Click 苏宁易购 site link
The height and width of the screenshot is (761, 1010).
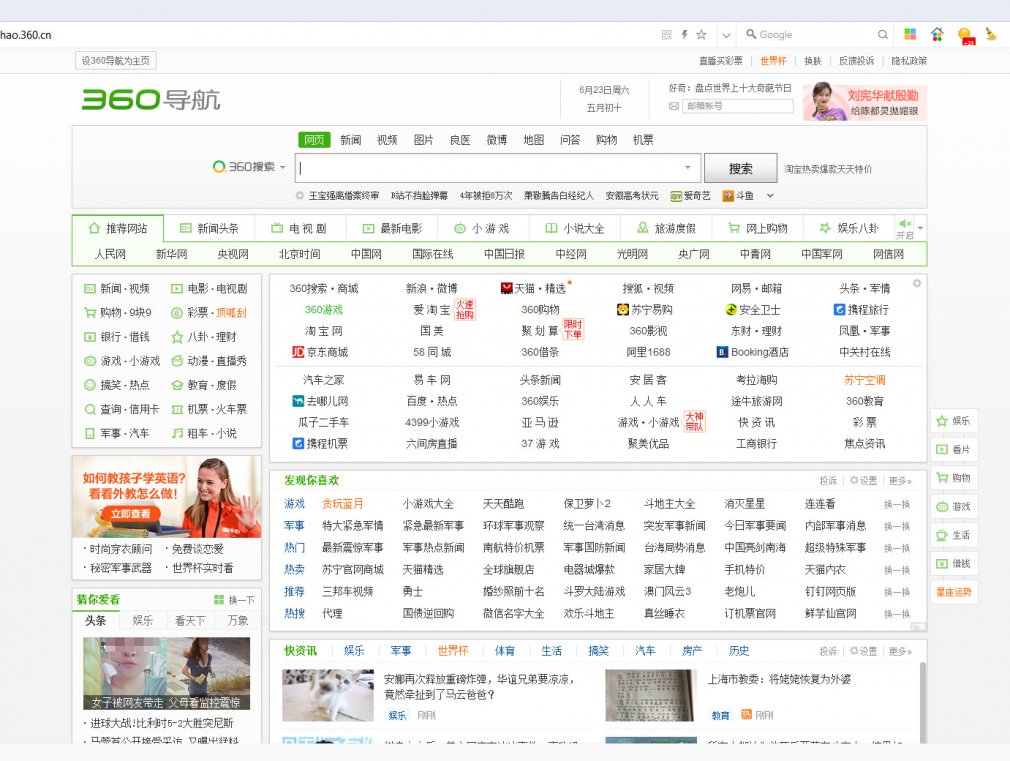coord(645,309)
